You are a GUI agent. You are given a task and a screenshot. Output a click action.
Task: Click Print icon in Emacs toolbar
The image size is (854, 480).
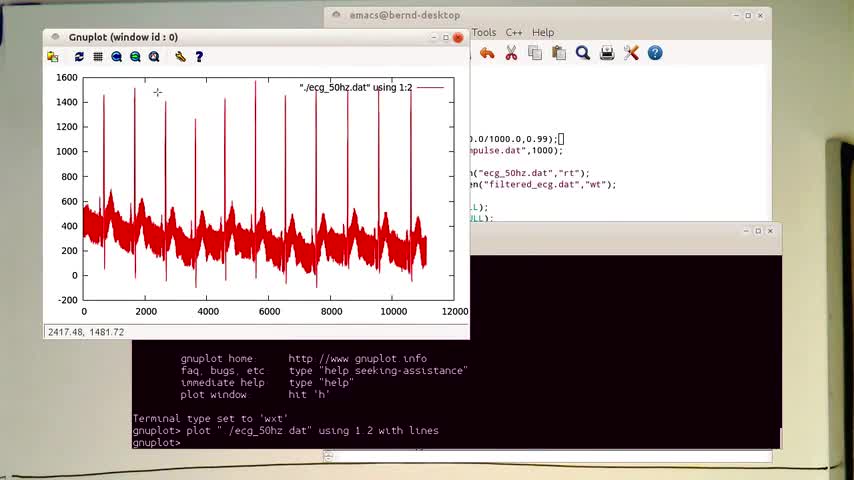(x=607, y=53)
